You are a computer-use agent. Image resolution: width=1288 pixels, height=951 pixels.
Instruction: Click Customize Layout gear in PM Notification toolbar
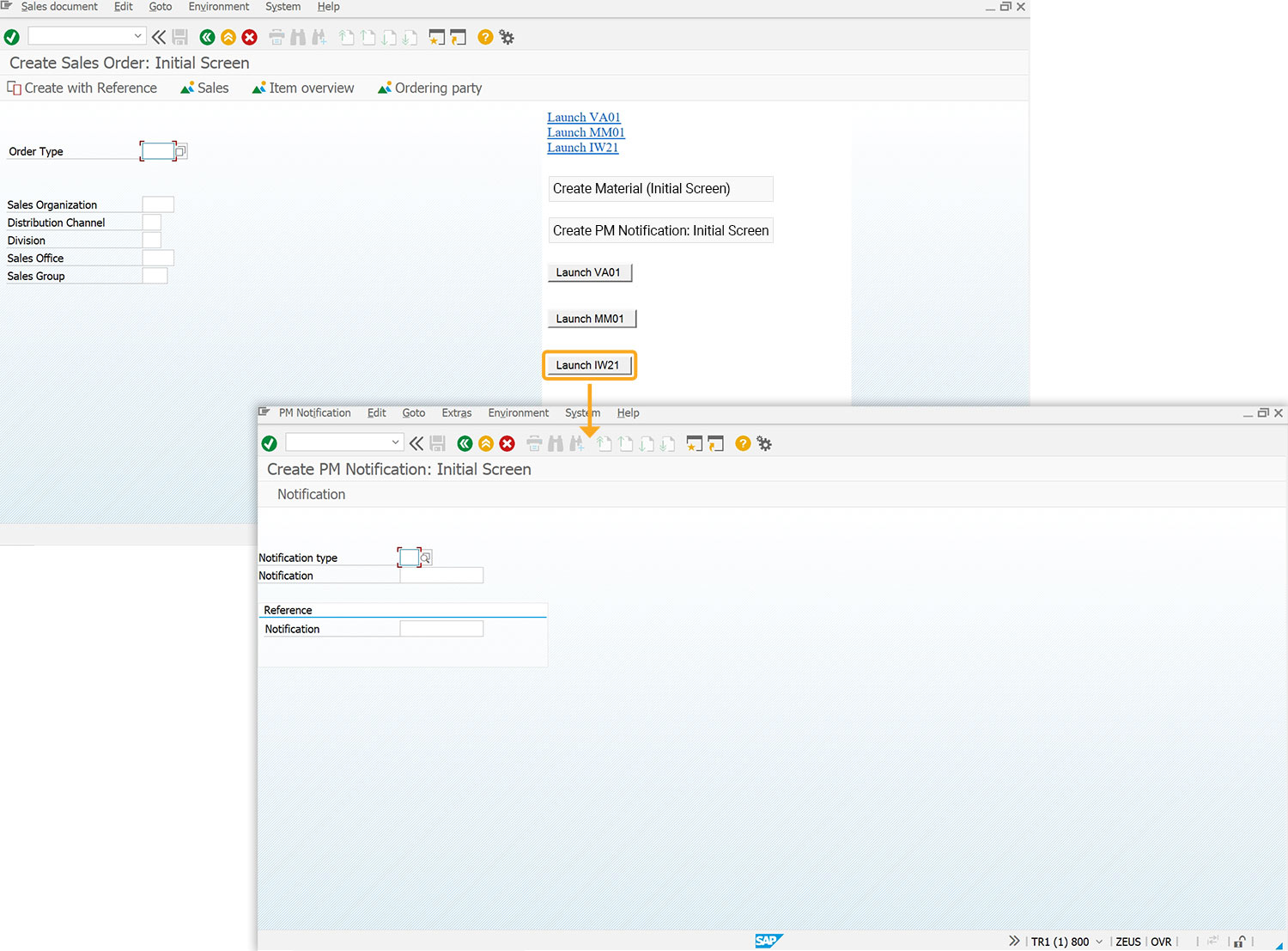(x=764, y=443)
